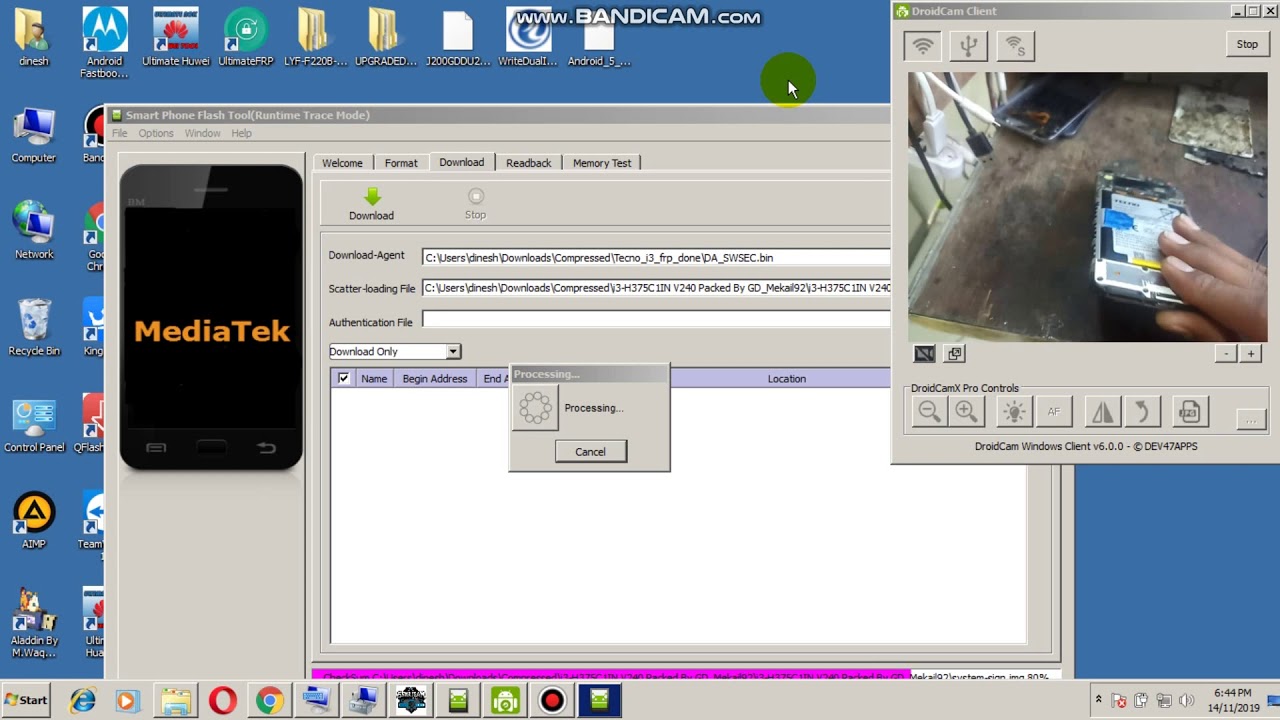Open the dinesh folder on desktop

(33, 38)
